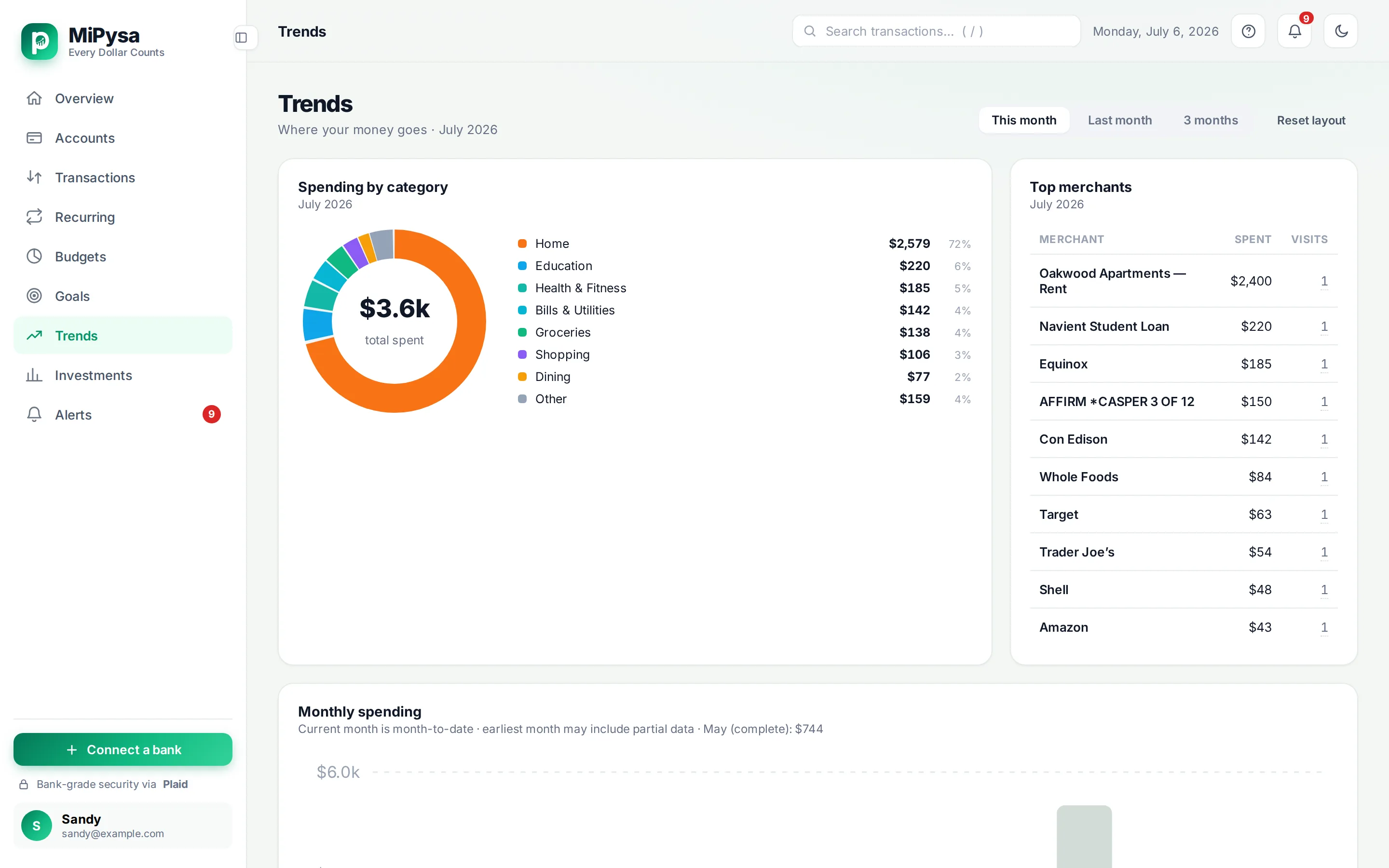Toggle dark mode with the moon icon

coord(1341,31)
